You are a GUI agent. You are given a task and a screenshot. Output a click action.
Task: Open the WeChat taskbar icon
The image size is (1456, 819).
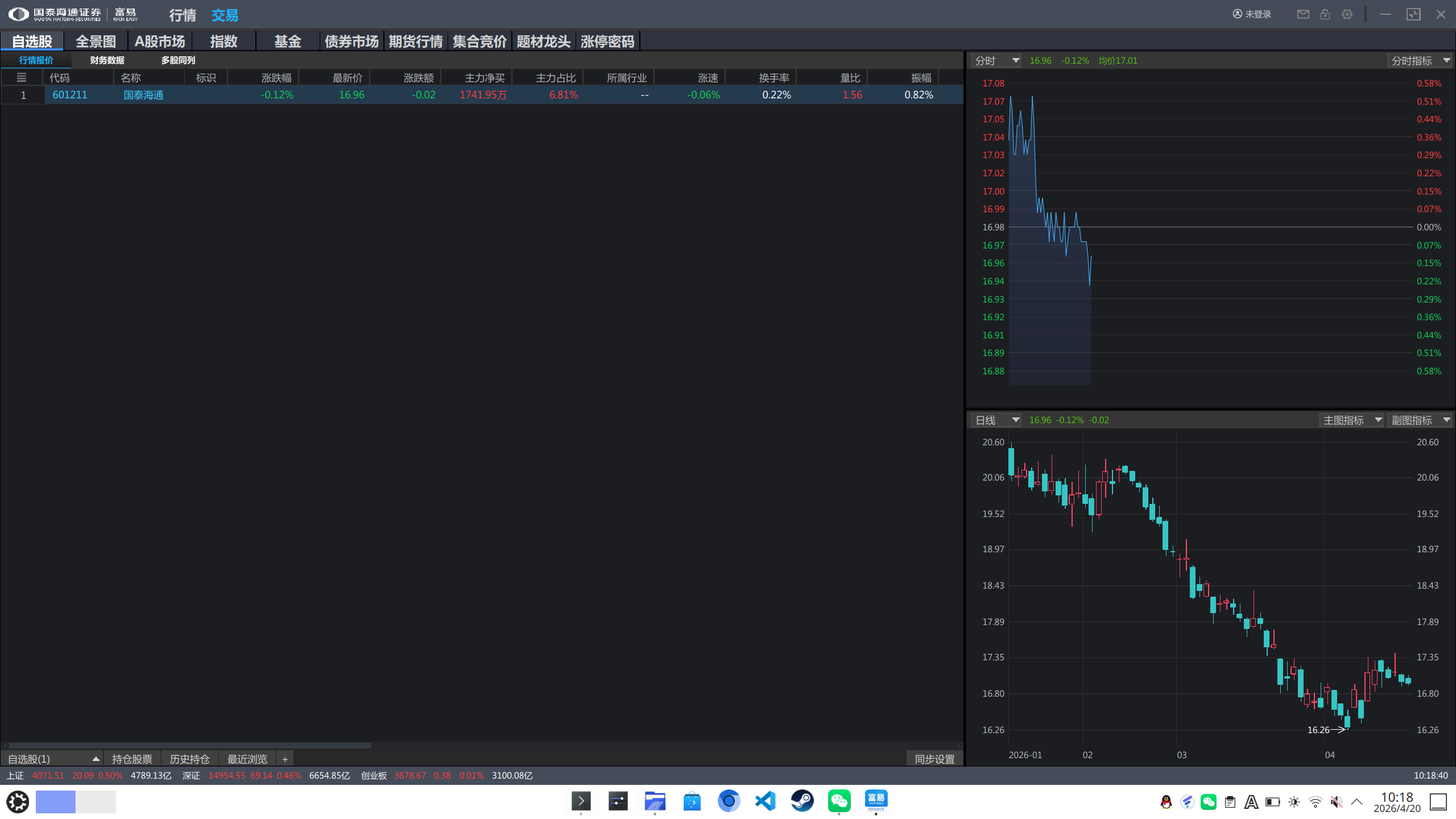839,801
